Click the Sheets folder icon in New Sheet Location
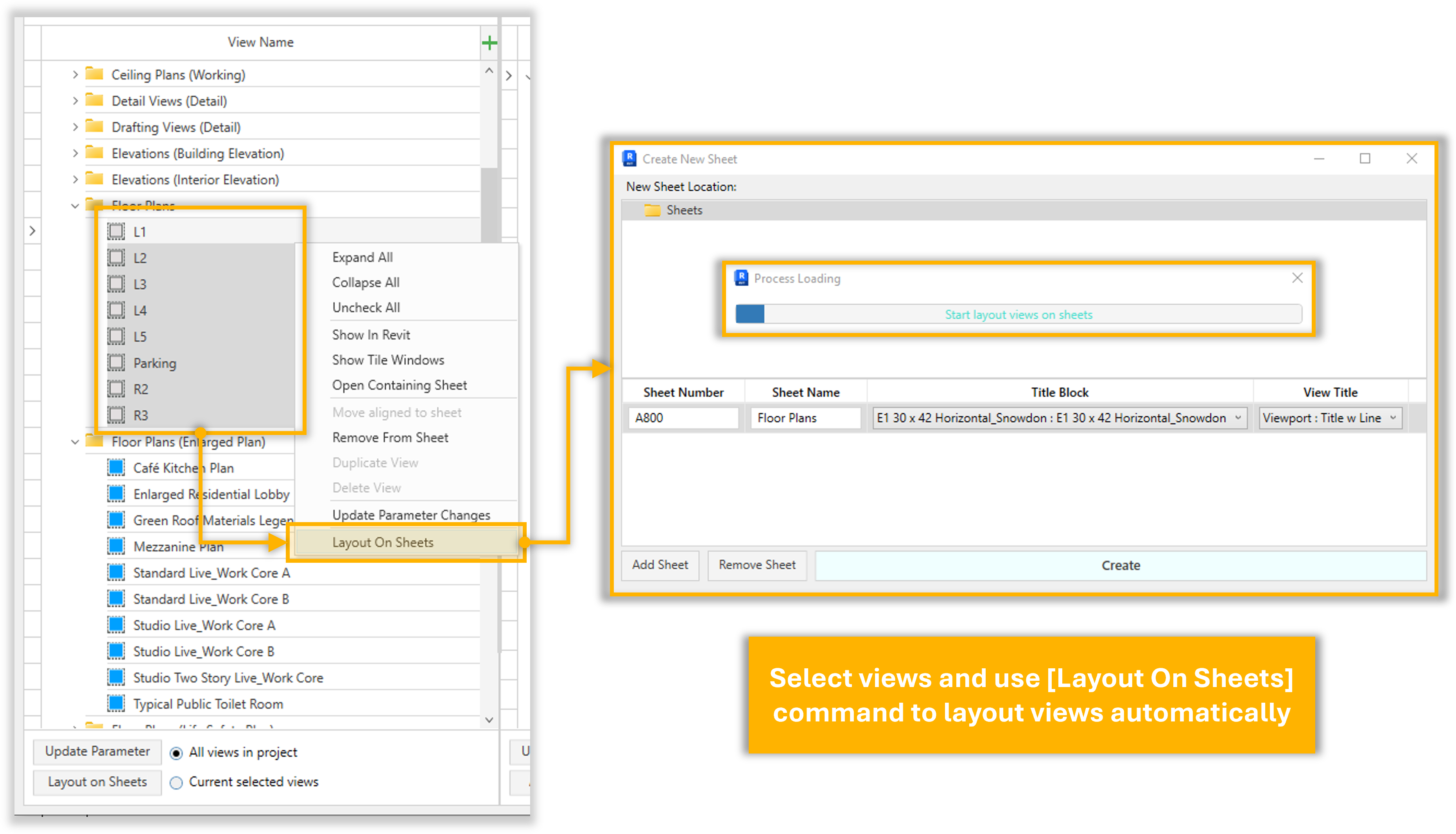 click(652, 210)
